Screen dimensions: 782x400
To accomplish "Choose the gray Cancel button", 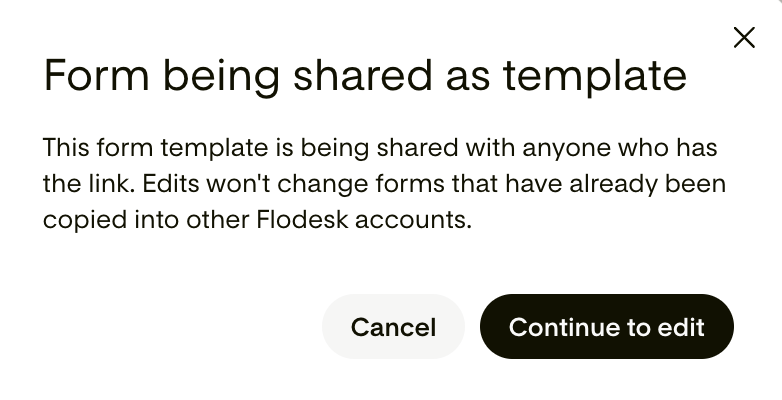I will click(393, 327).
